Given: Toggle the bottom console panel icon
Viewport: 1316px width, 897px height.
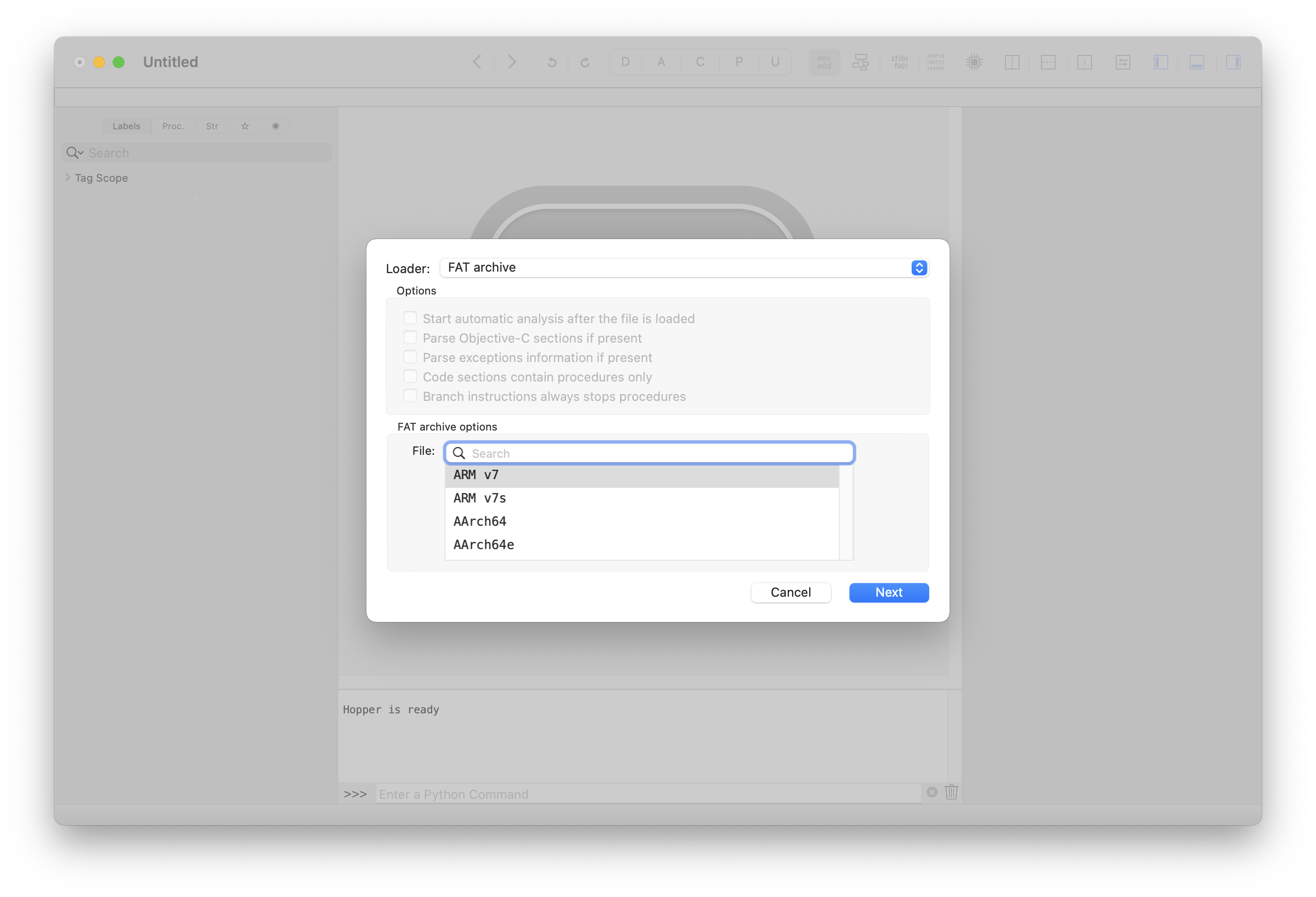Looking at the screenshot, I should [1196, 62].
